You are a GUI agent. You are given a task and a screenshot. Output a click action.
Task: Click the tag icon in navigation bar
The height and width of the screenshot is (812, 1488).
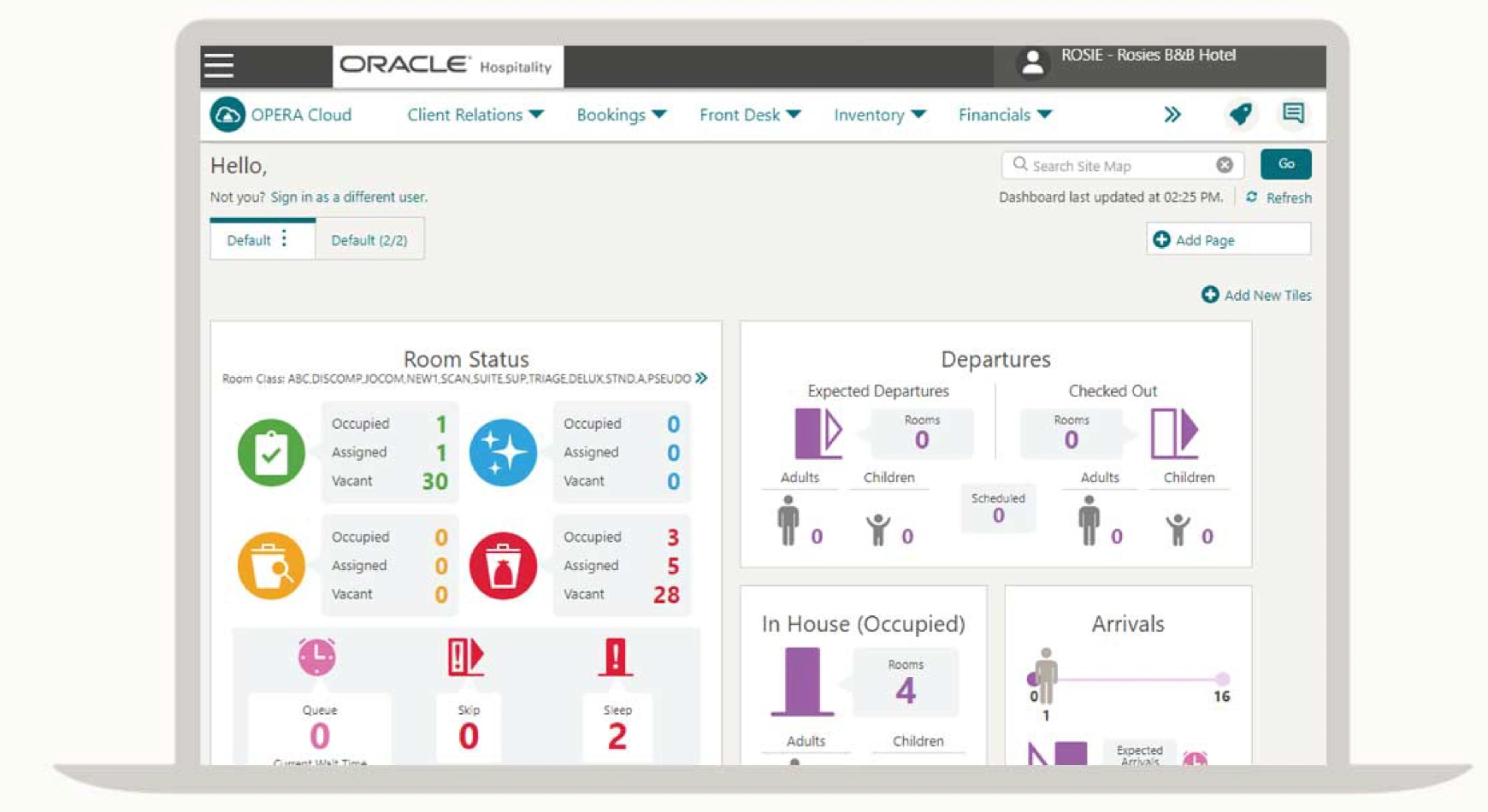(x=1240, y=114)
